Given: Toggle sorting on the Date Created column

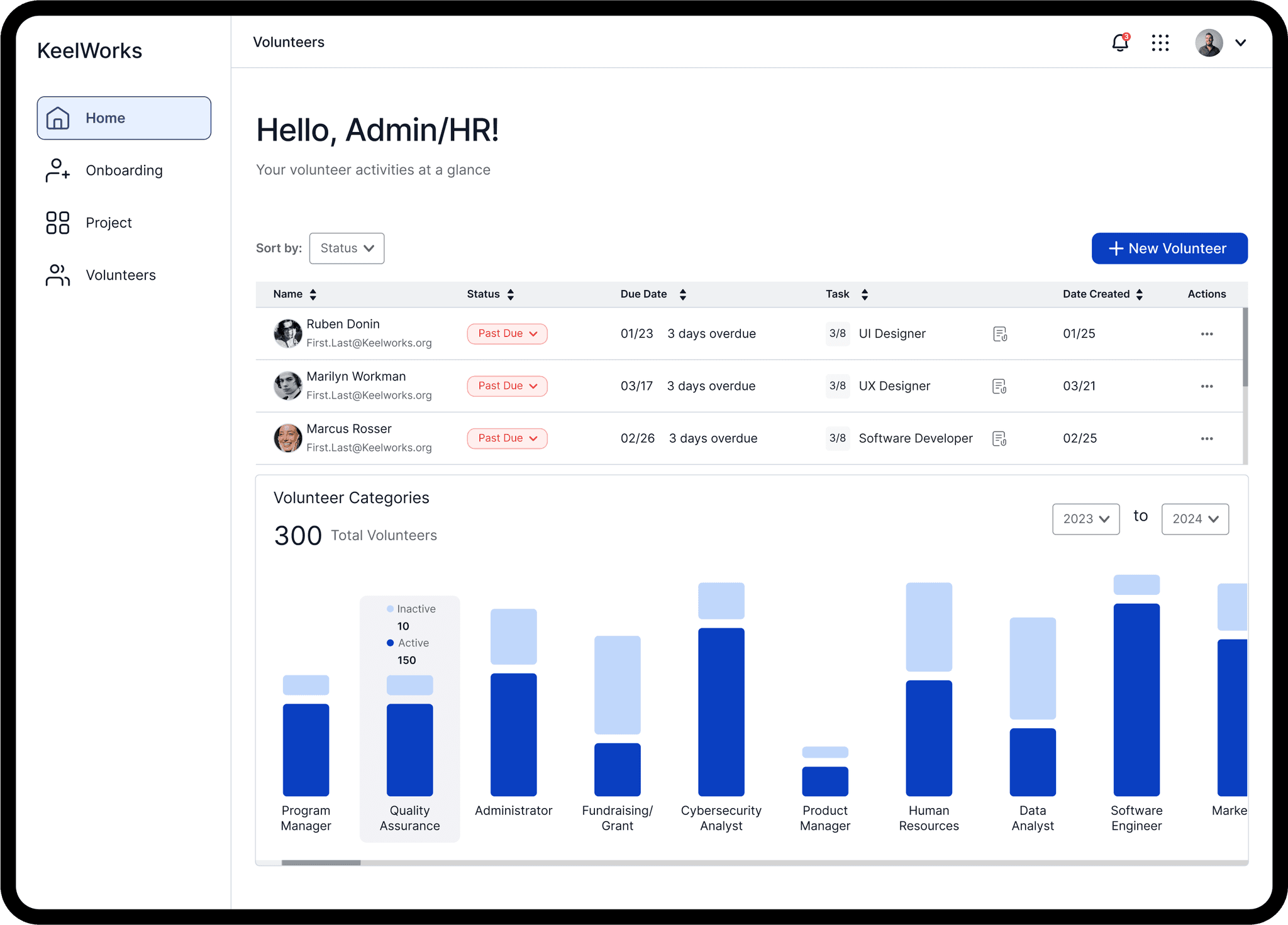Looking at the screenshot, I should pyautogui.click(x=1139, y=294).
